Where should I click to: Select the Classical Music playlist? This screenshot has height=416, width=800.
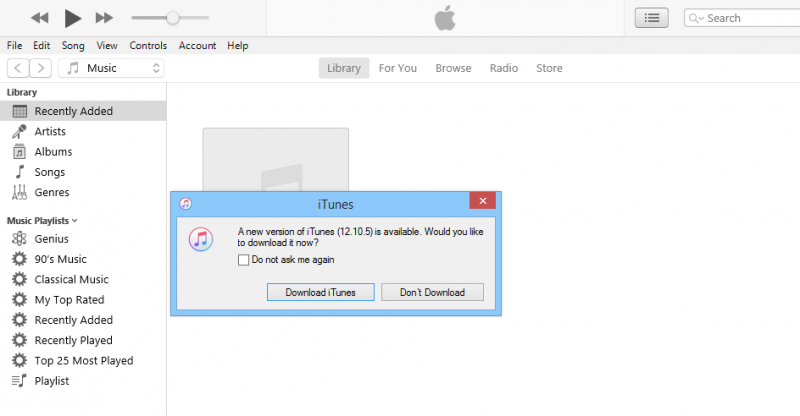(71, 280)
